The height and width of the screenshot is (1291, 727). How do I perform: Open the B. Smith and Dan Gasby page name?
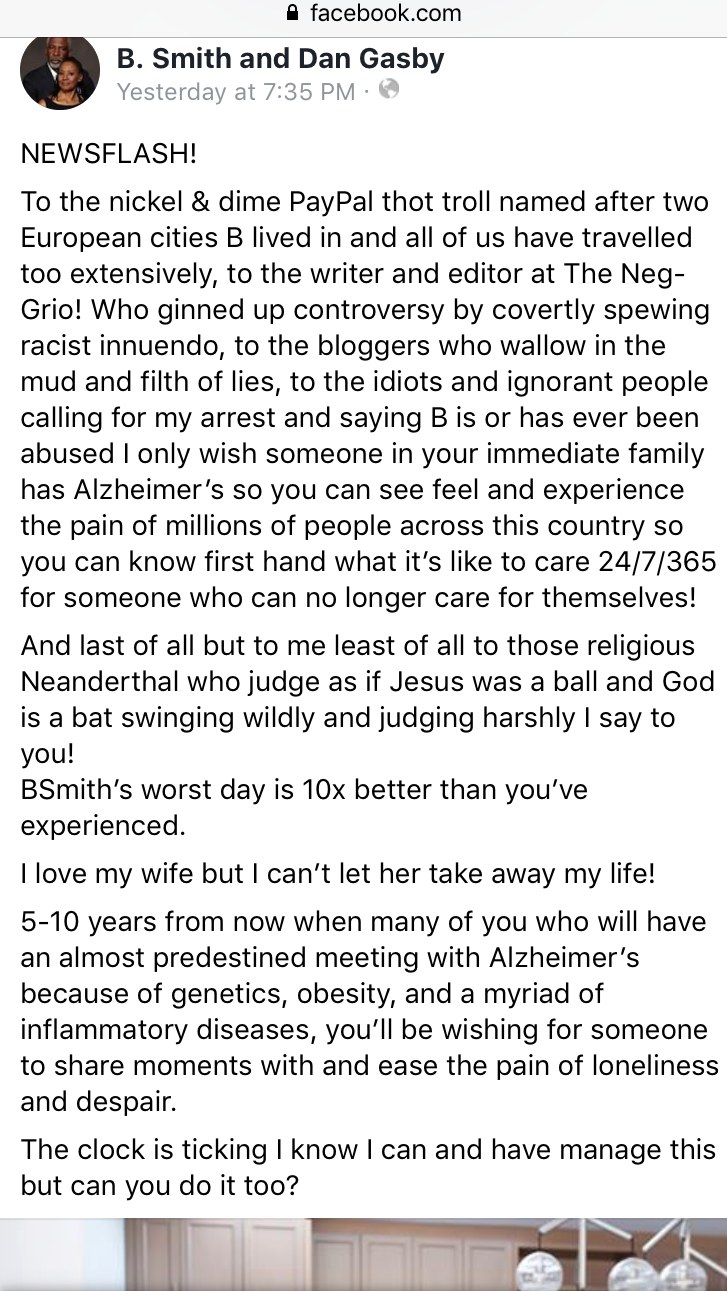tap(280, 59)
